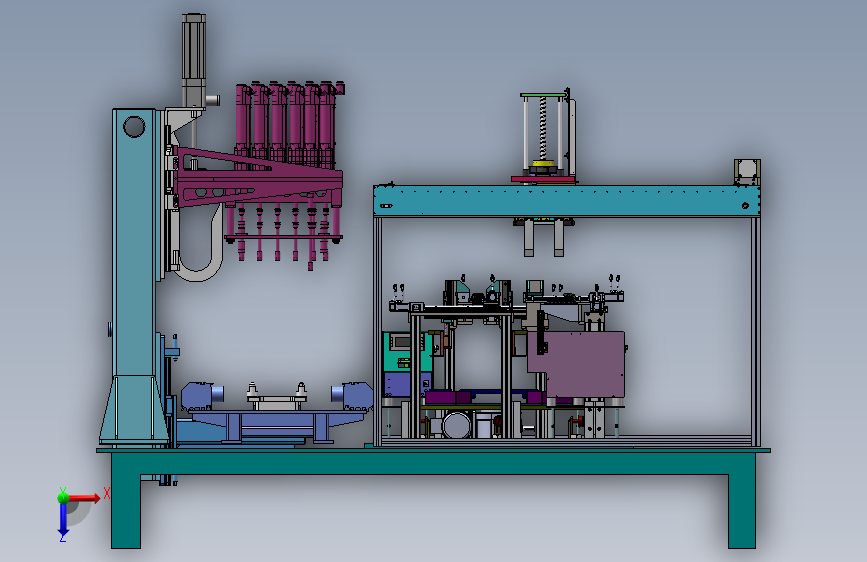The height and width of the screenshot is (562, 867).
Task: Pick the spring press unit above the gantry beam
Action: 544,137
